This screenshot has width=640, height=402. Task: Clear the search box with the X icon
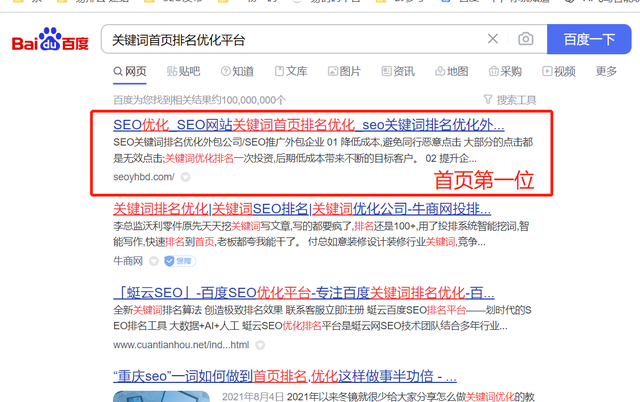click(493, 39)
